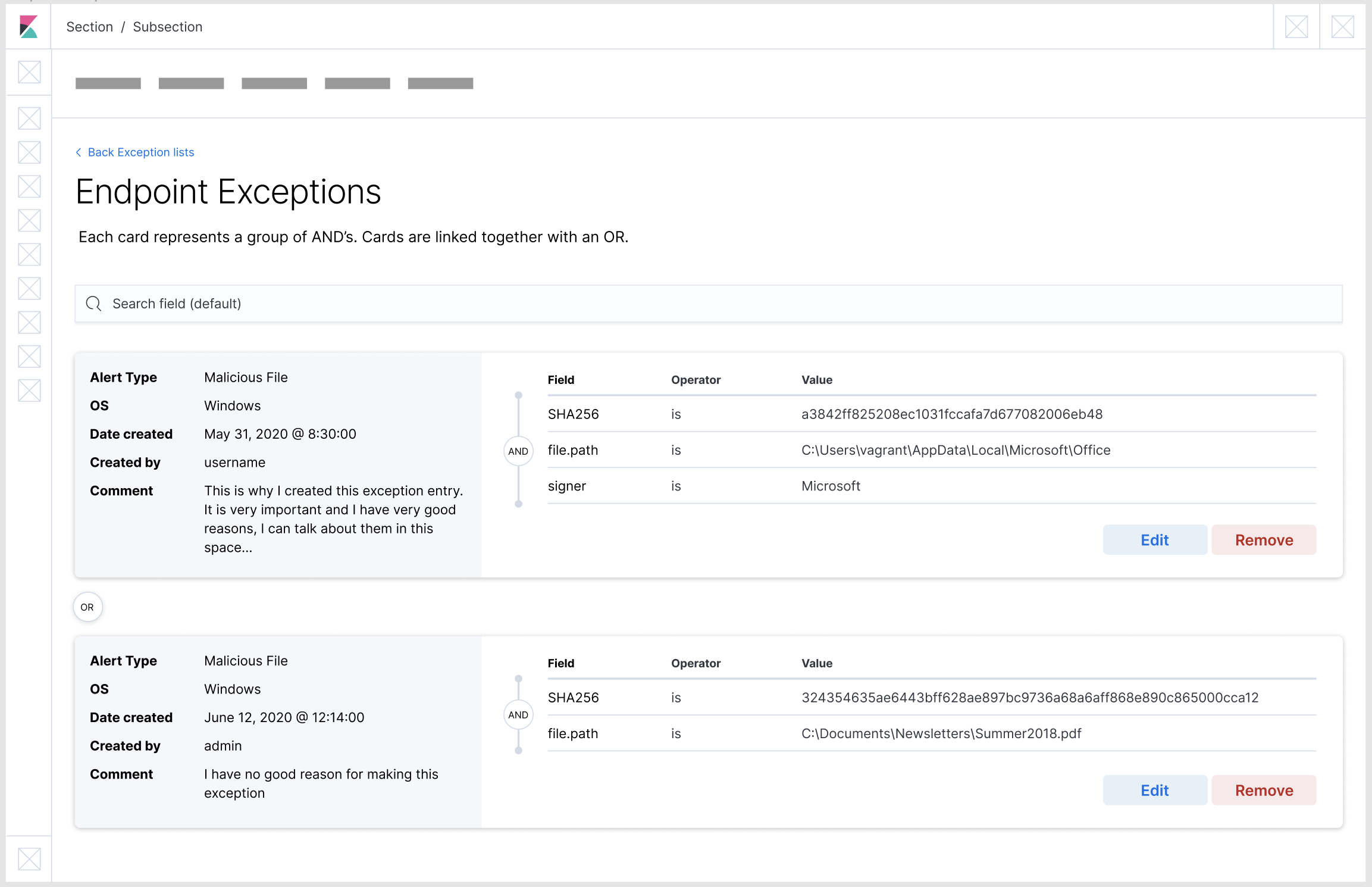Click the AND connector on the first card
1372x887 pixels.
pyautogui.click(x=518, y=451)
